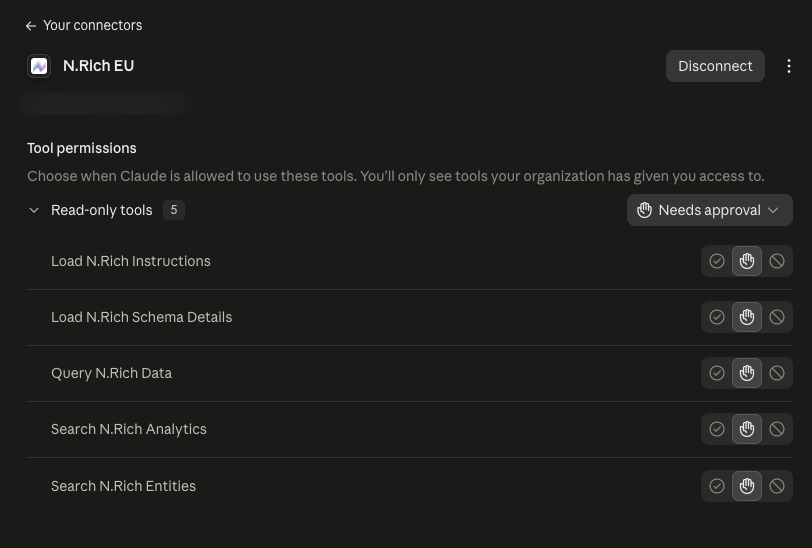Set Search N.Rich Entities to needs approval

pos(747,486)
